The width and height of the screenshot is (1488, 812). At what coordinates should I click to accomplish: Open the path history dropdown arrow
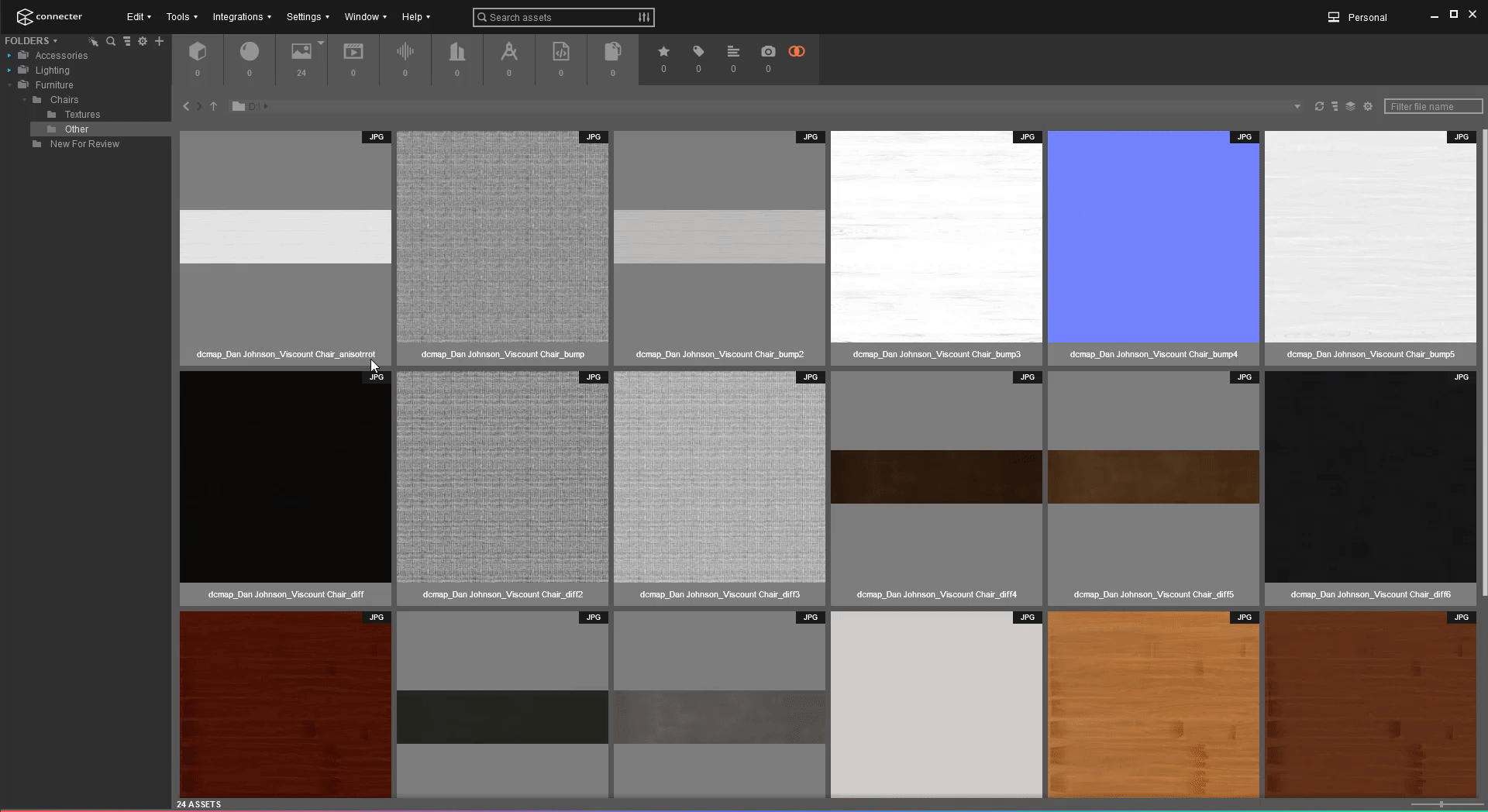1297,107
